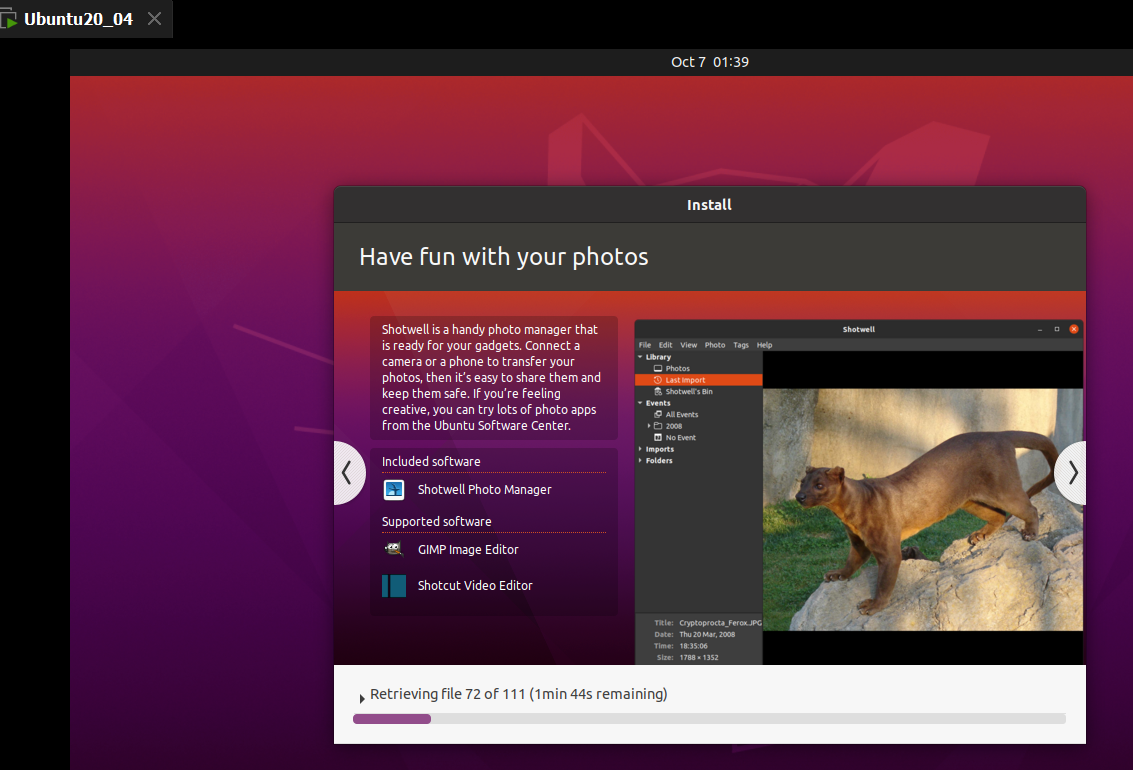The image size is (1133, 770).
Task: Click the GIMP Image Editor icon
Action: coord(394,550)
